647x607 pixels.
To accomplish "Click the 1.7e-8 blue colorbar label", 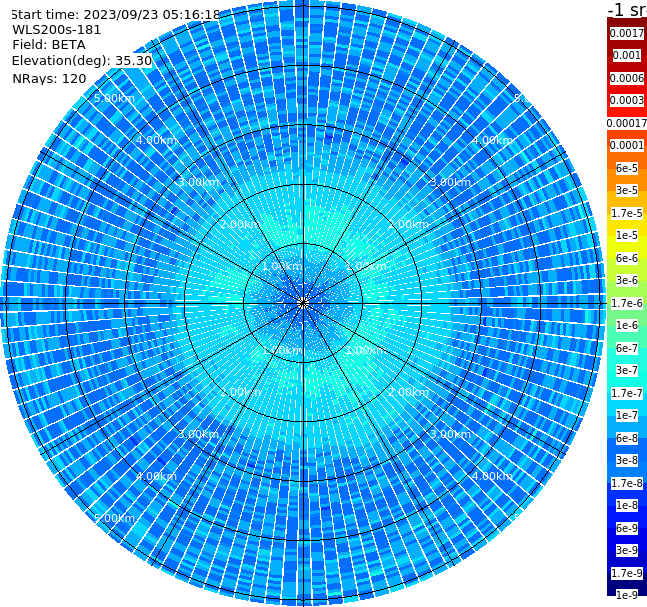I will [x=627, y=483].
